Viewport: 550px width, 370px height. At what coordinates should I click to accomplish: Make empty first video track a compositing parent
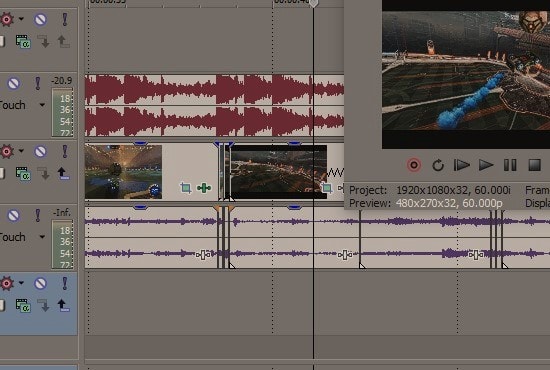63,41
